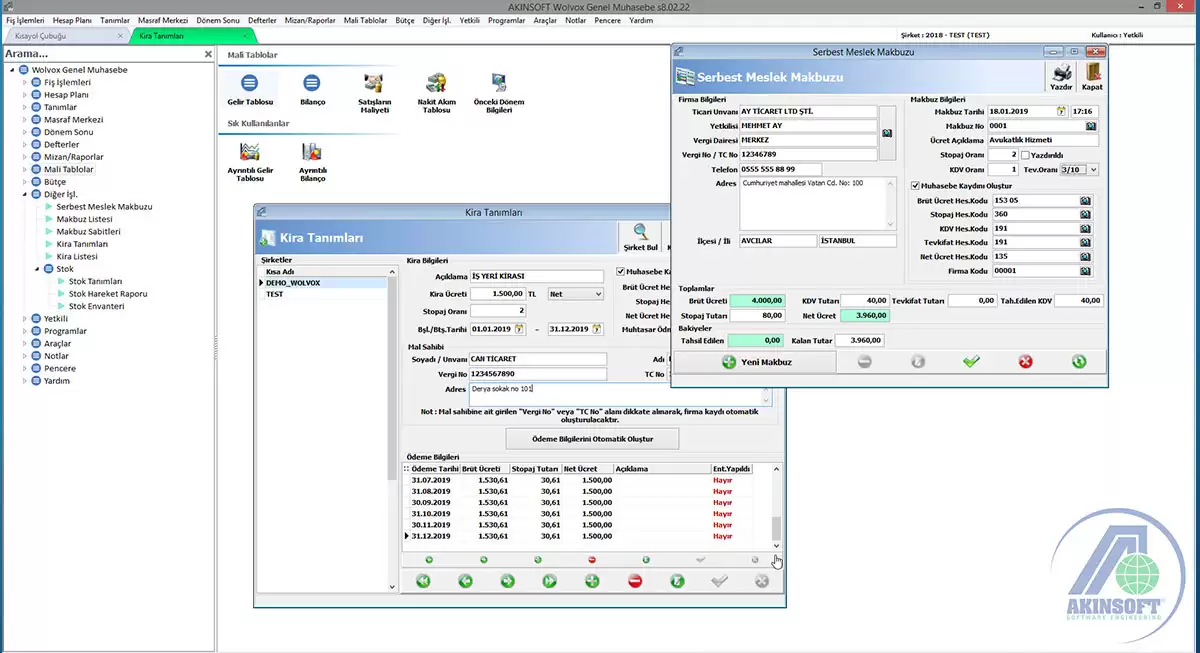Viewport: 1200px width, 653px height.
Task: Toggle Muhasebe checkbox in Kira Tanımları
Action: 621,271
